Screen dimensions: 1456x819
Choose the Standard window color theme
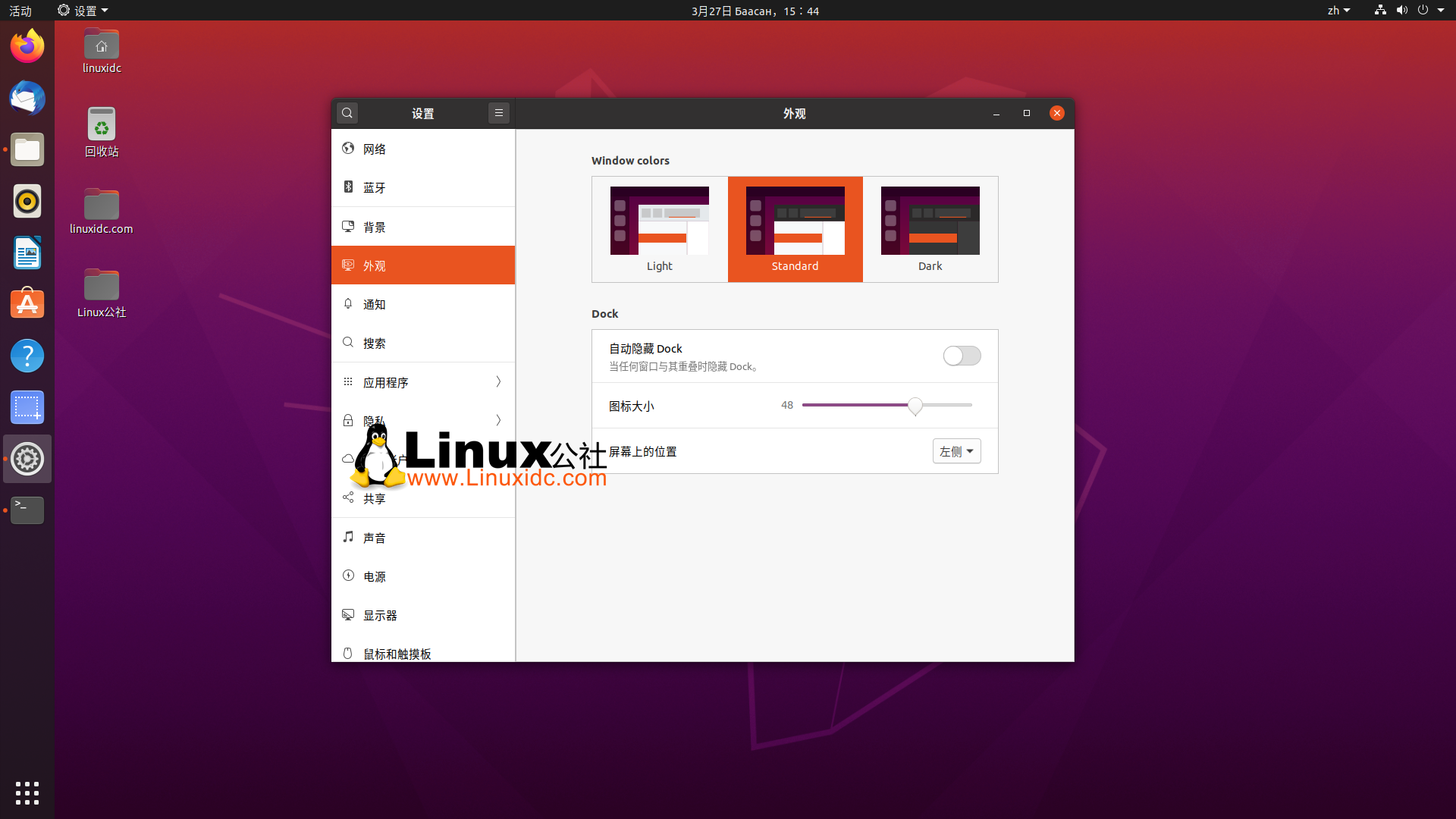(795, 229)
